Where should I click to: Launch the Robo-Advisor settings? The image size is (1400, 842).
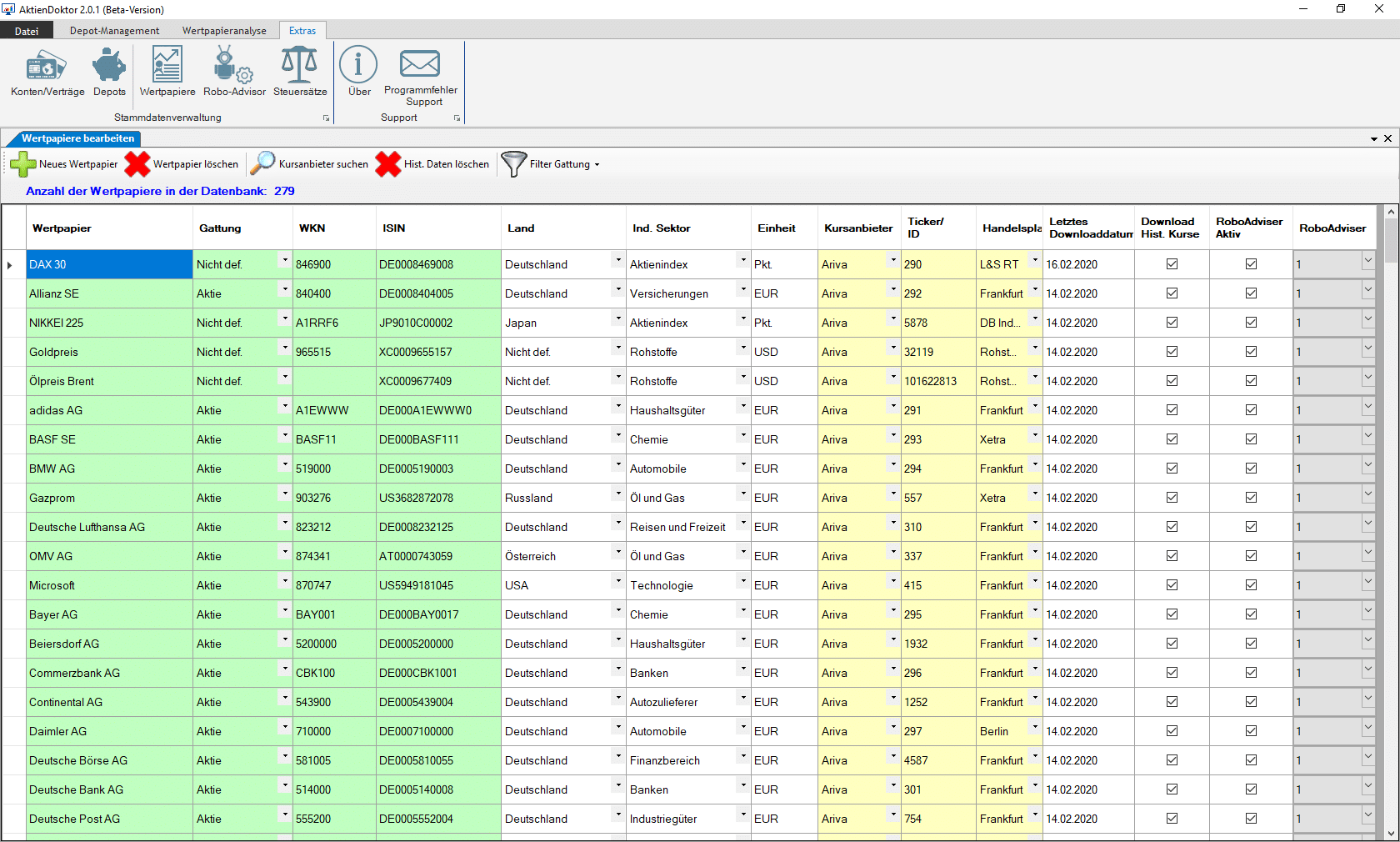tap(234, 73)
